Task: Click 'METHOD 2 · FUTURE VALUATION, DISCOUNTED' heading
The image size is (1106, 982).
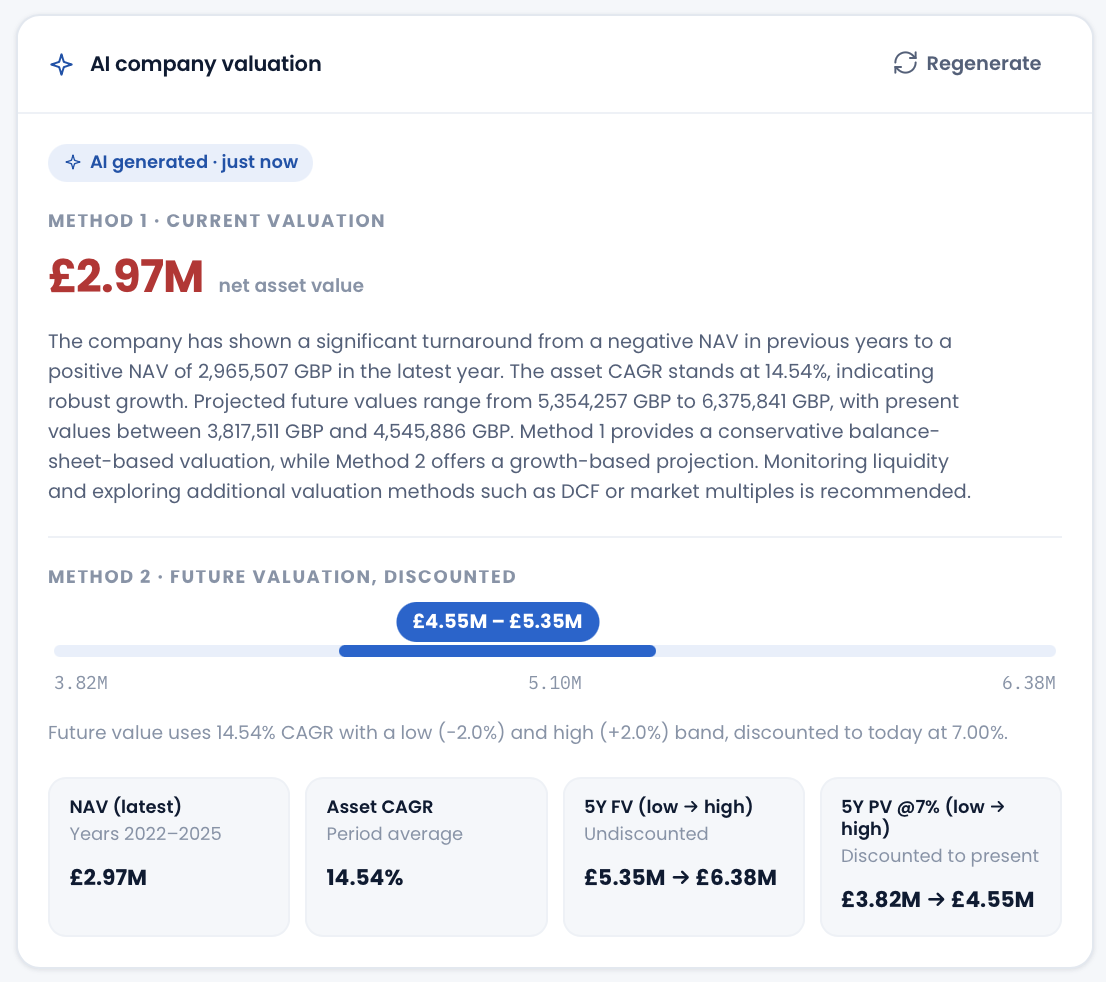Action: pyautogui.click(x=282, y=576)
